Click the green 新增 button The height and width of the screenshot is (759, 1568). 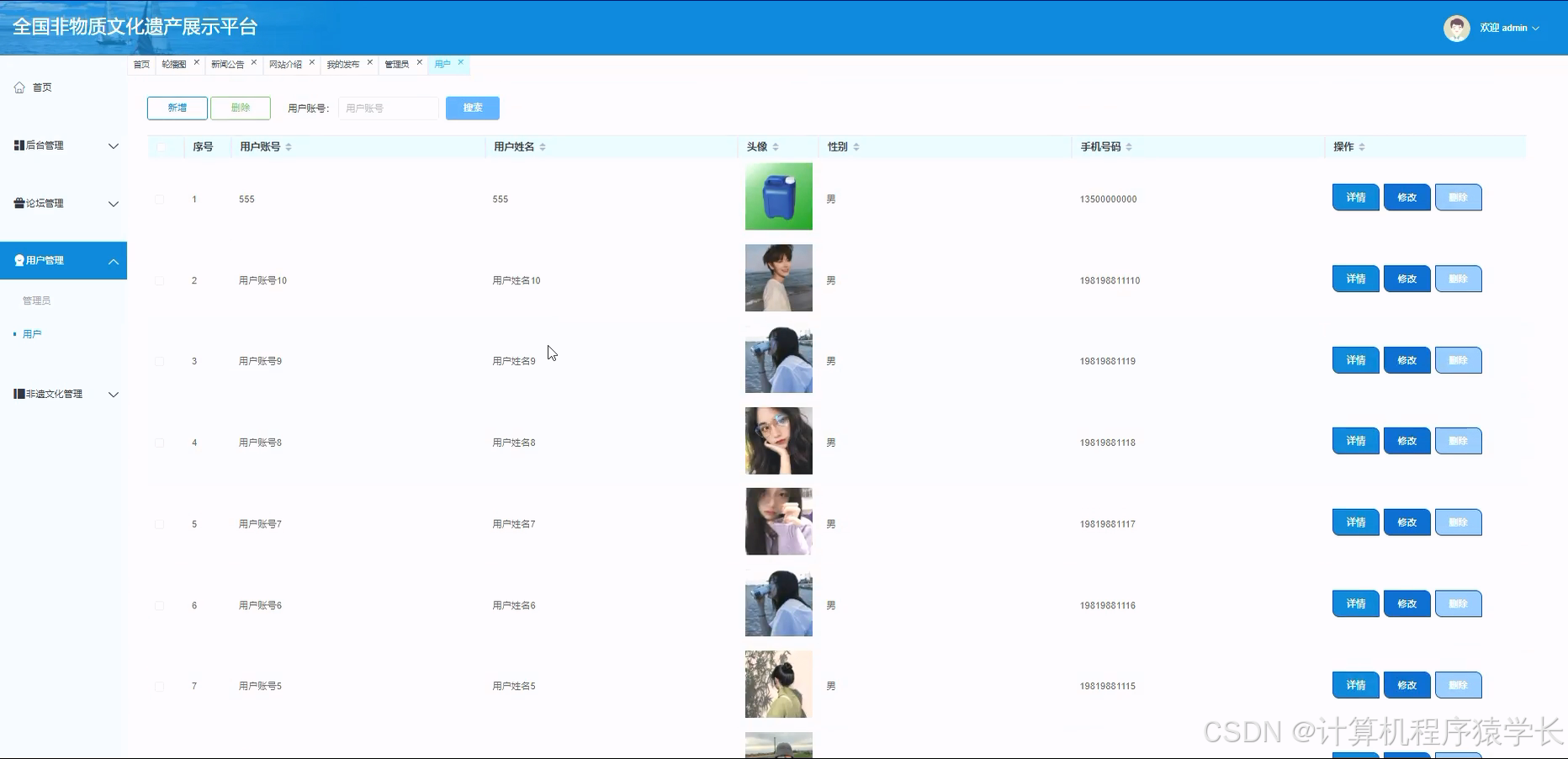coord(177,108)
